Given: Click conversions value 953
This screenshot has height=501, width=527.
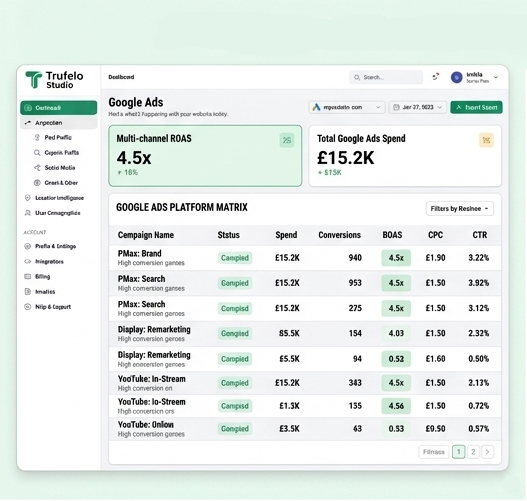Looking at the screenshot, I should point(355,283).
